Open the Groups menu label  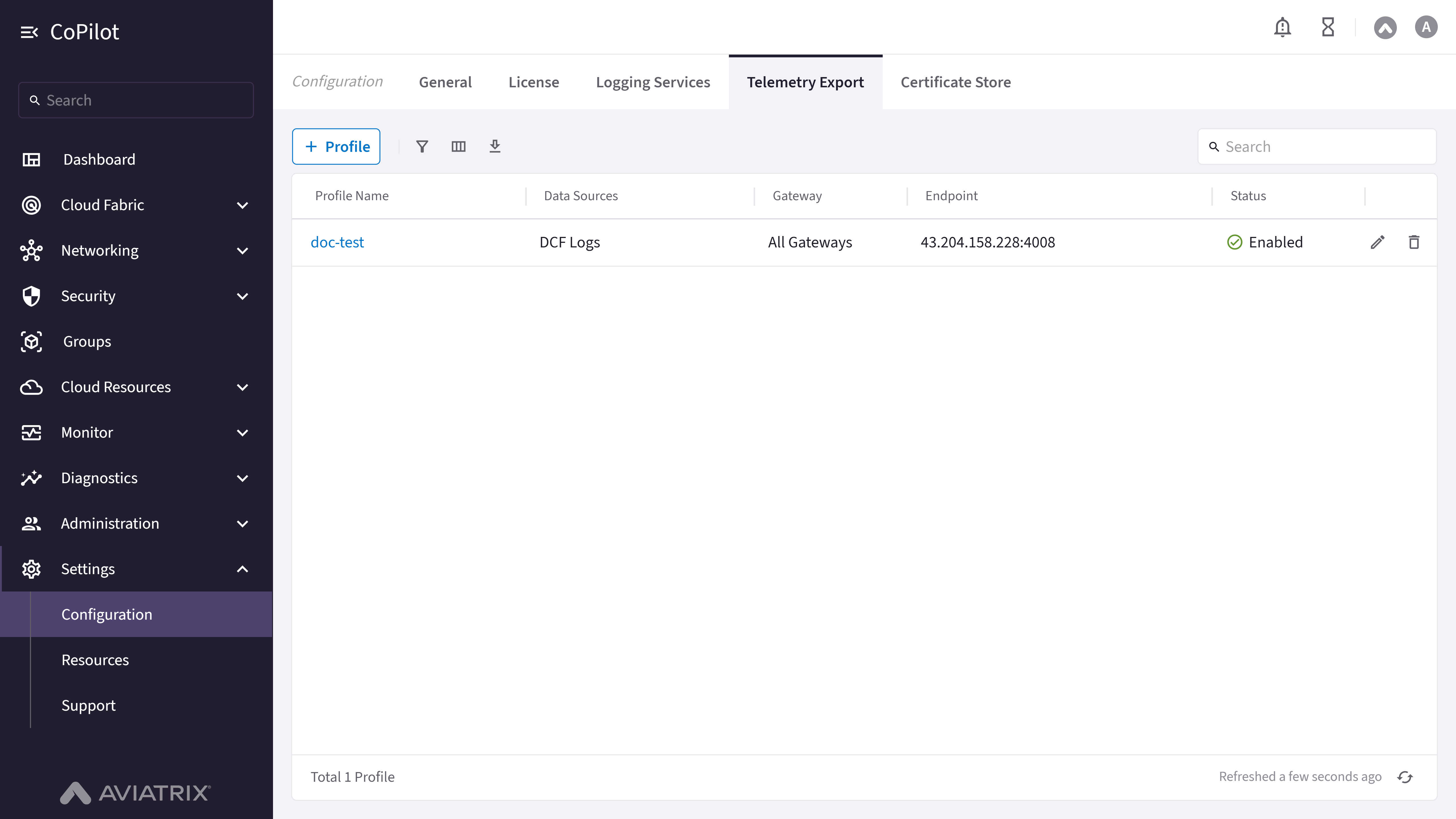click(x=87, y=342)
